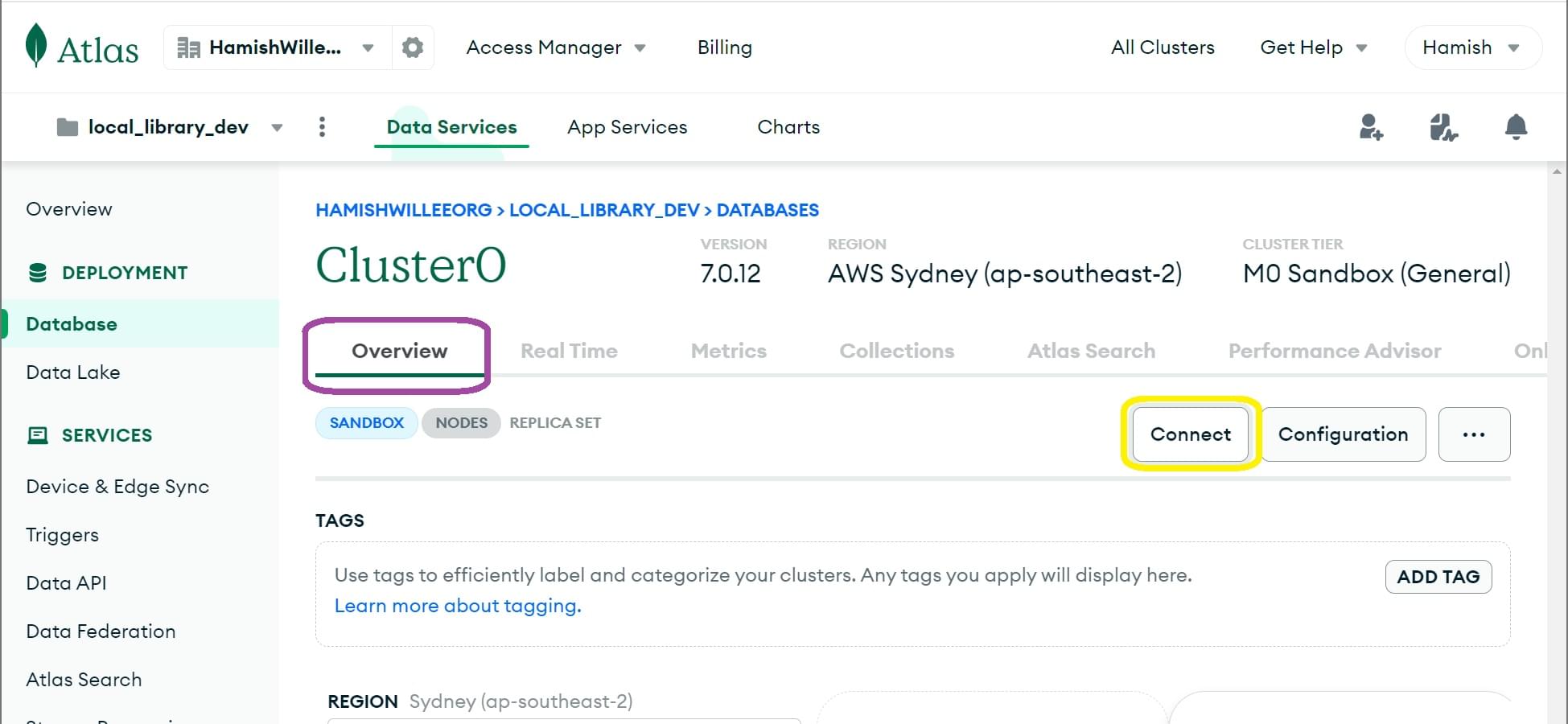Switch to the Collections tab
The image size is (1568, 724).
click(x=896, y=351)
